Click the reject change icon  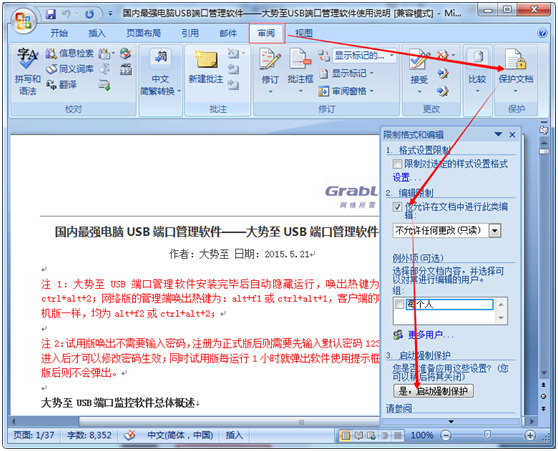coord(443,56)
